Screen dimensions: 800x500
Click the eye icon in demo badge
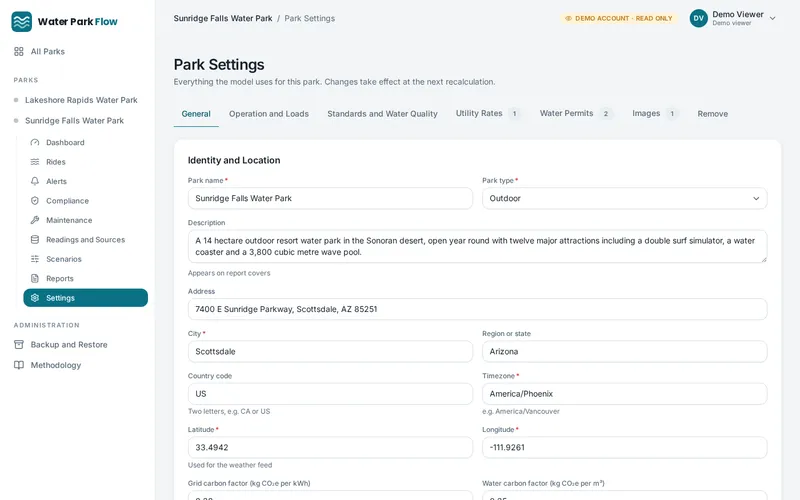(x=568, y=18)
